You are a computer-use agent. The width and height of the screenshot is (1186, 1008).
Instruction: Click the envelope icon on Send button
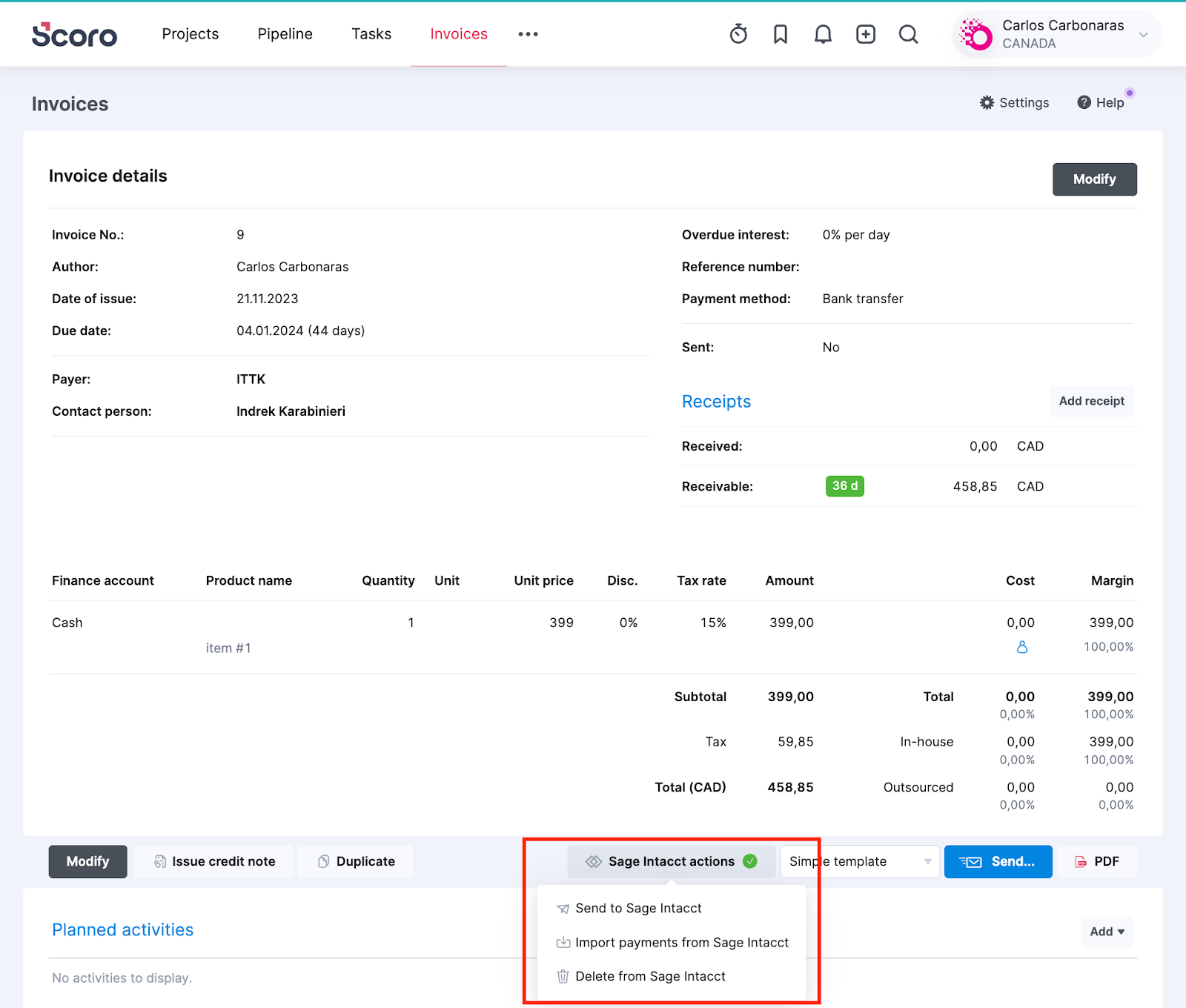970,862
